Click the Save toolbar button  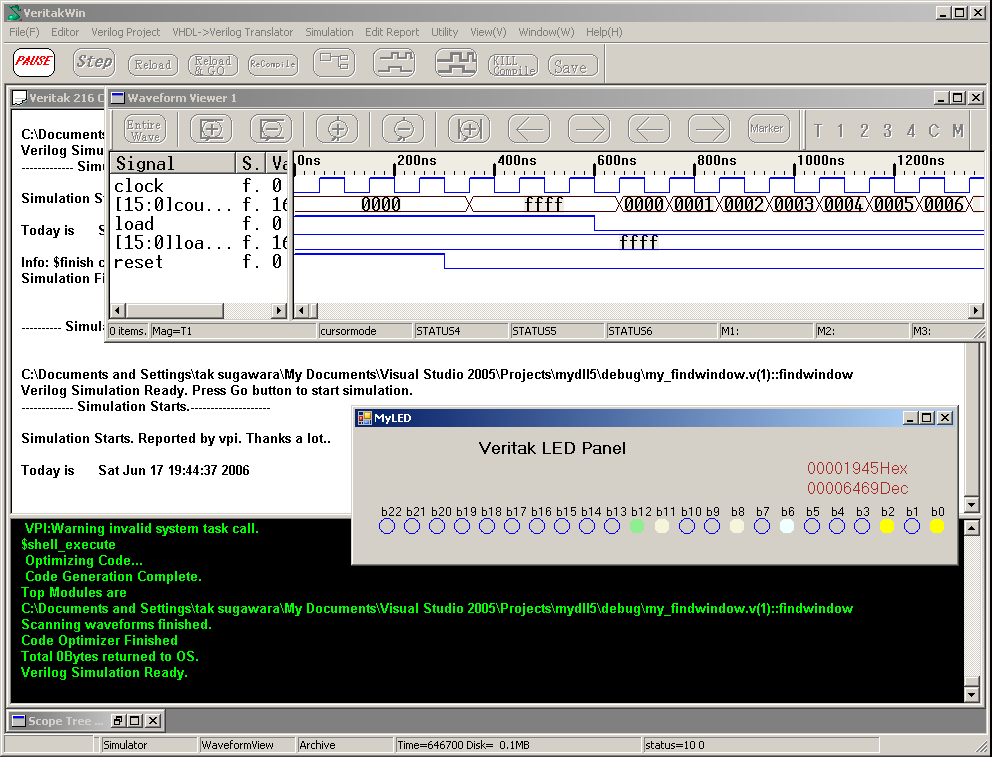pos(573,65)
